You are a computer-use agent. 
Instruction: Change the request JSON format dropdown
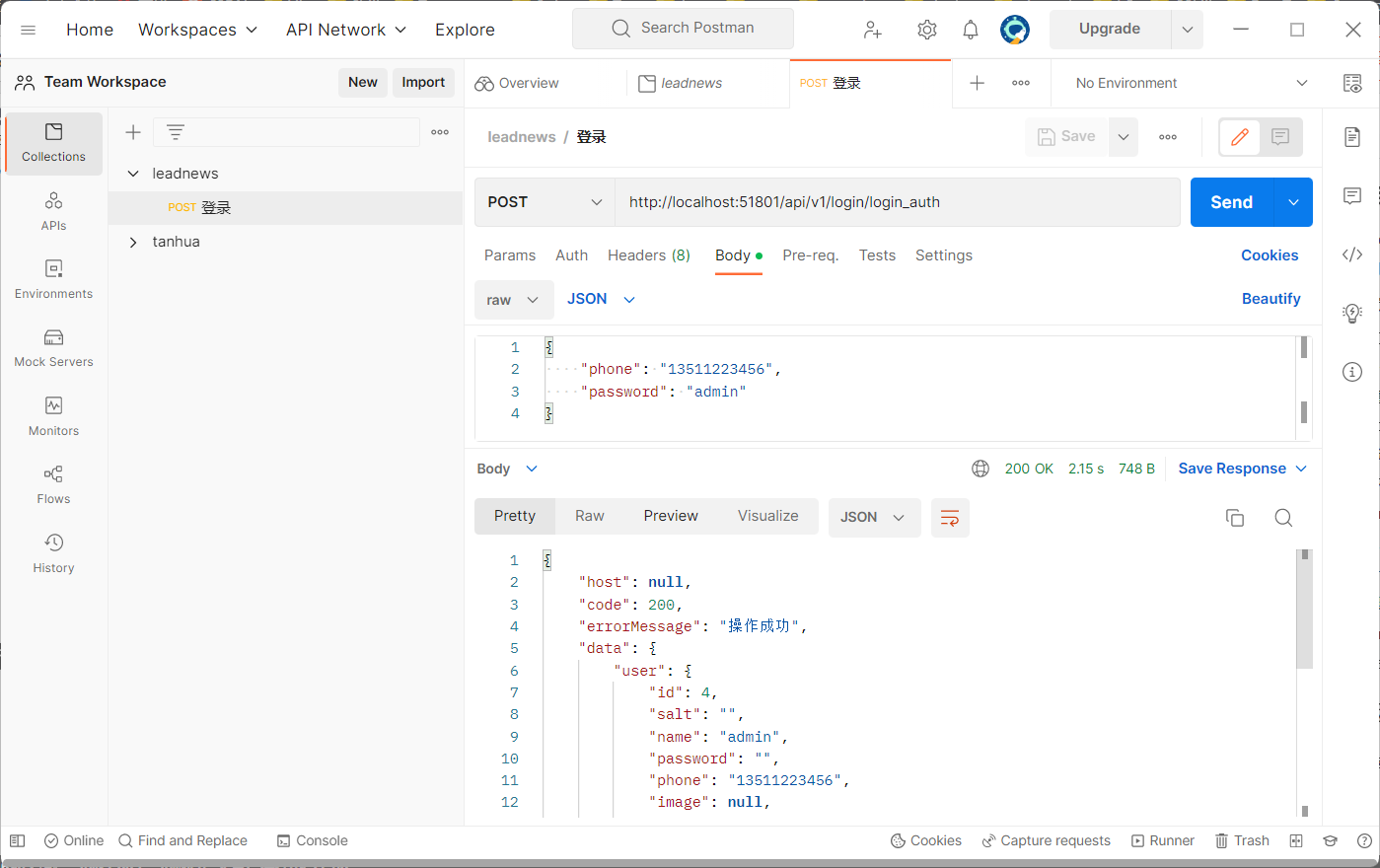click(601, 299)
